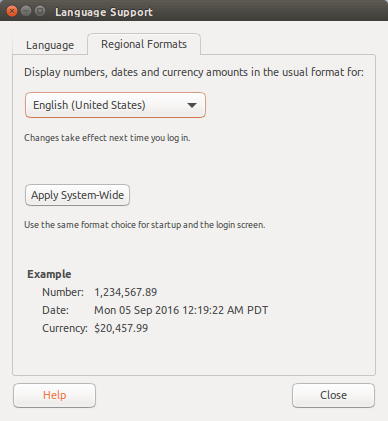Minimize the Language Support window
Image resolution: width=388 pixels, height=421 pixels.
click(26, 11)
